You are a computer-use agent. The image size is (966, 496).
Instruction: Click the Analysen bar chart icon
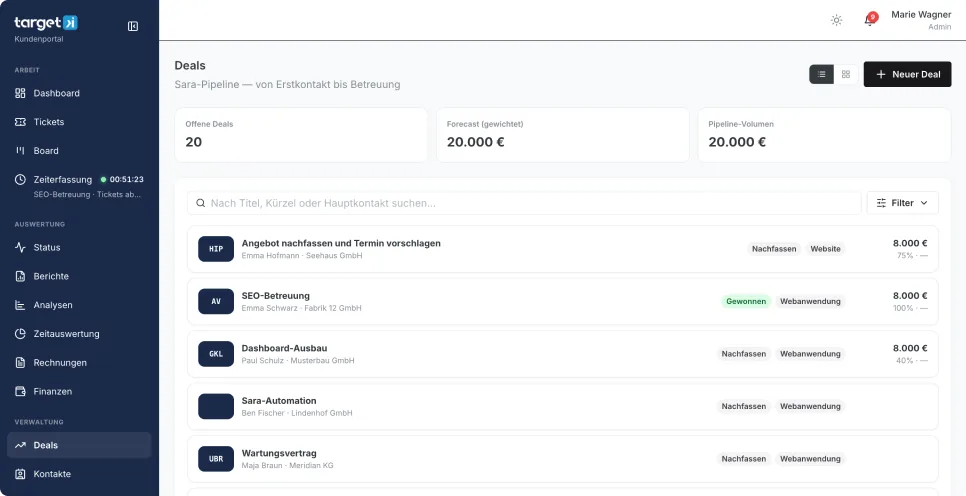pyautogui.click(x=20, y=305)
